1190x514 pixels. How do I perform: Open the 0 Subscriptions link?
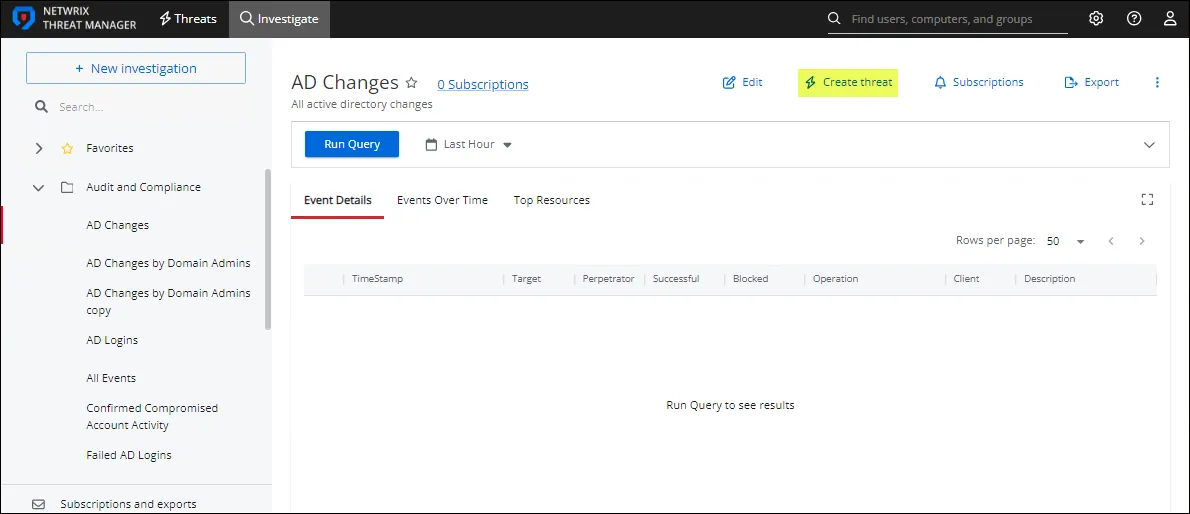(x=483, y=84)
